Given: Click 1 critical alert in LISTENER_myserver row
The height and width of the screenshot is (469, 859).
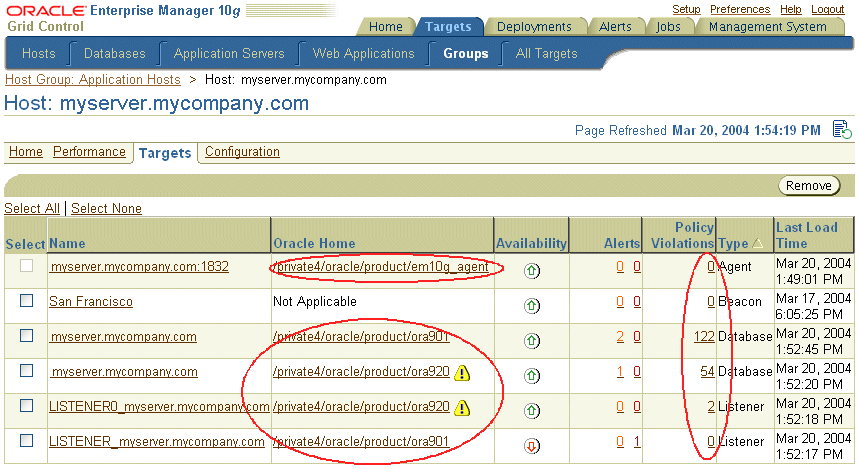Looking at the screenshot, I should pyautogui.click(x=637, y=442).
